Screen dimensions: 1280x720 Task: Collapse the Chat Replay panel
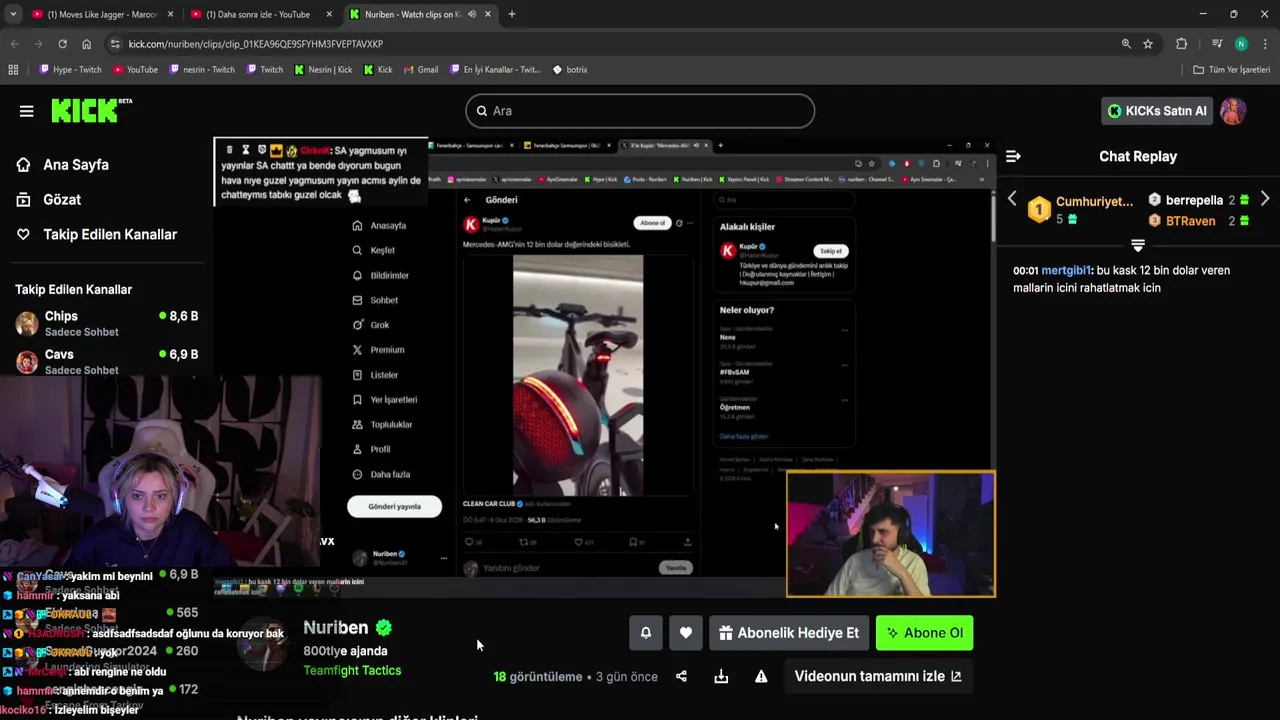coord(1013,156)
